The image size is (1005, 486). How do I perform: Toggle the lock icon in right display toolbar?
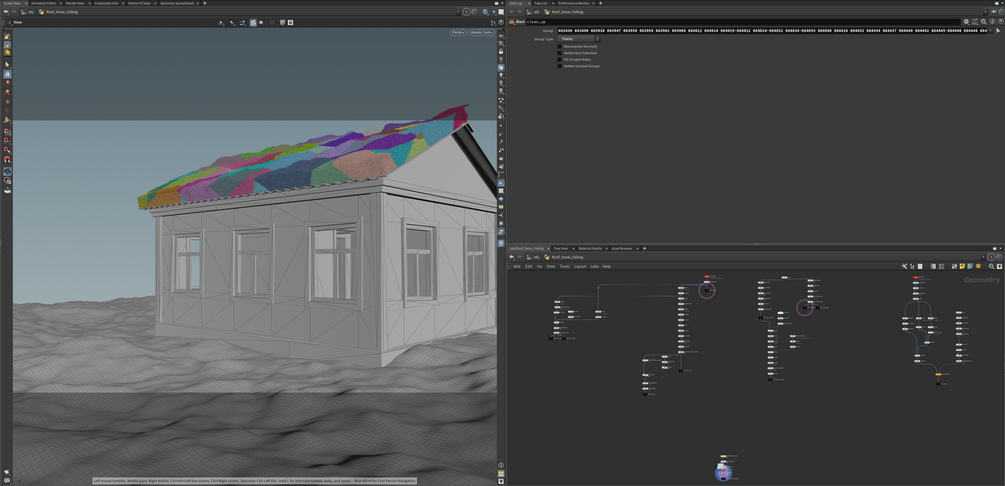point(501,51)
